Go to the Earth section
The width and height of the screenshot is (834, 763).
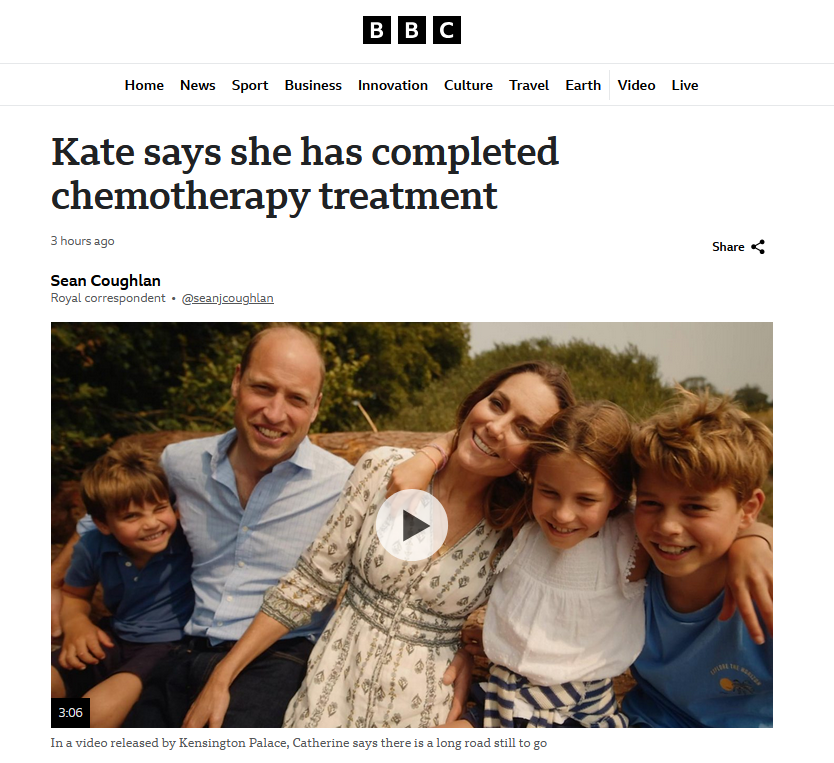(x=583, y=85)
